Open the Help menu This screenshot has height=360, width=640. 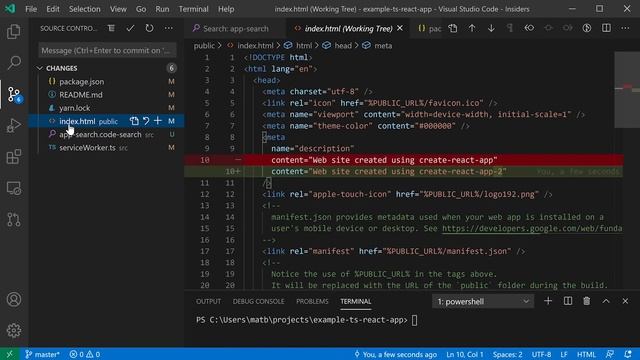(x=226, y=9)
